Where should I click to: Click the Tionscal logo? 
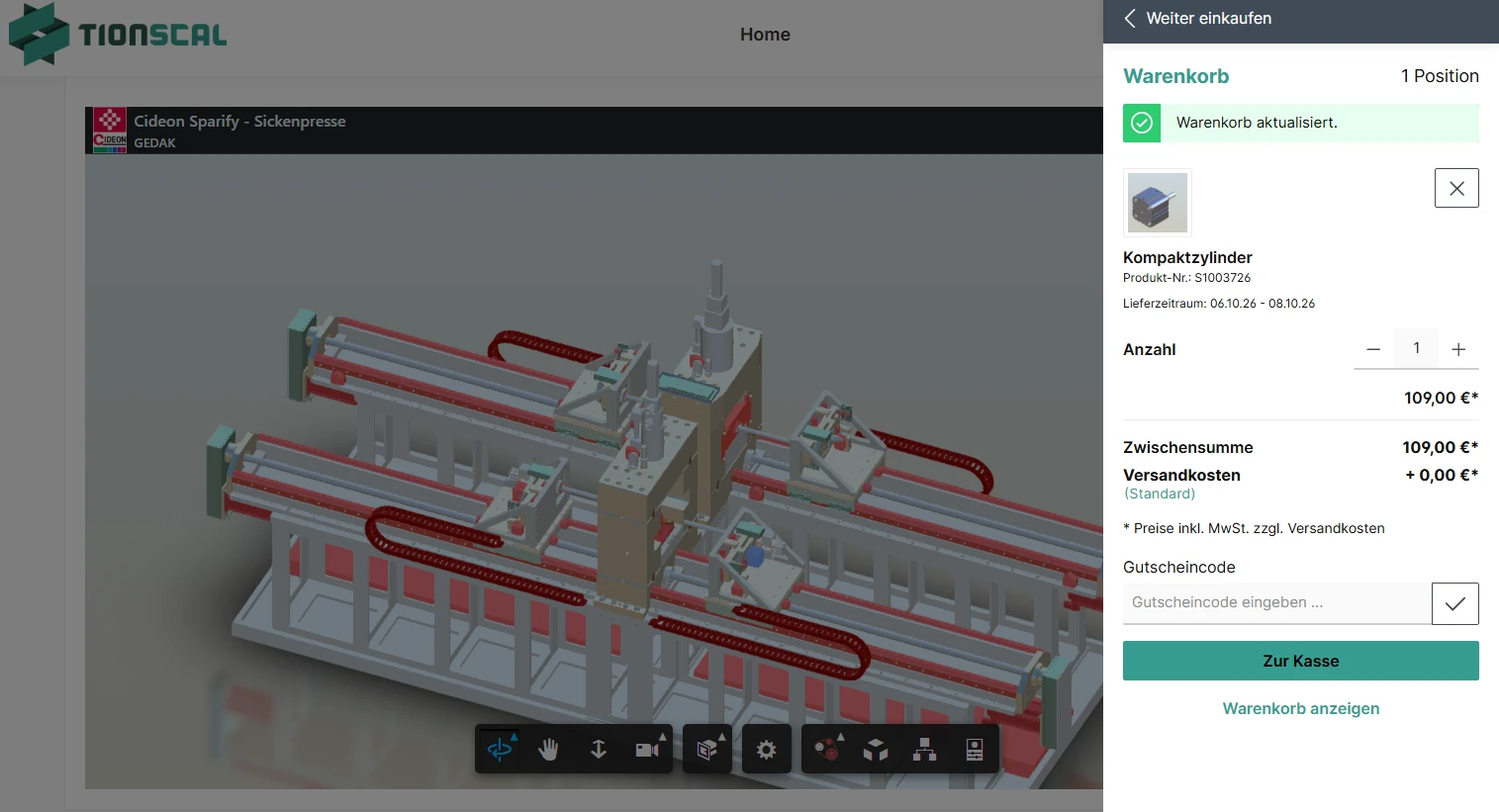[118, 35]
